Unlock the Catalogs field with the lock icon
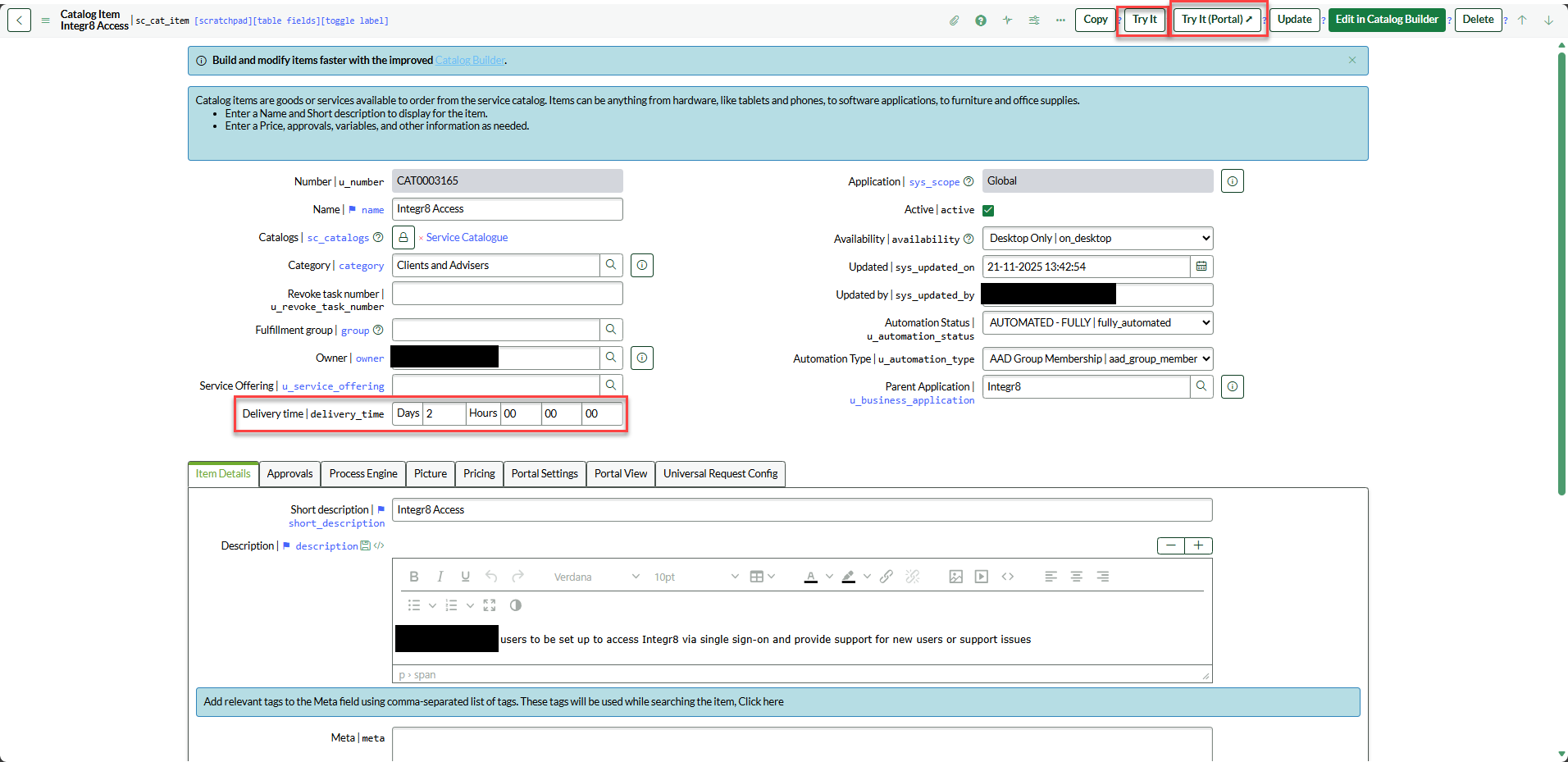This screenshot has height=762, width=1568. coord(403,238)
